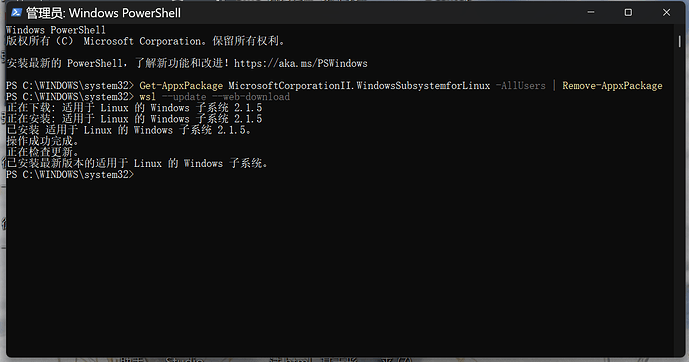This screenshot has width=689, height=362.
Task: Close the administrator PowerShell window
Action: [x=667, y=12]
